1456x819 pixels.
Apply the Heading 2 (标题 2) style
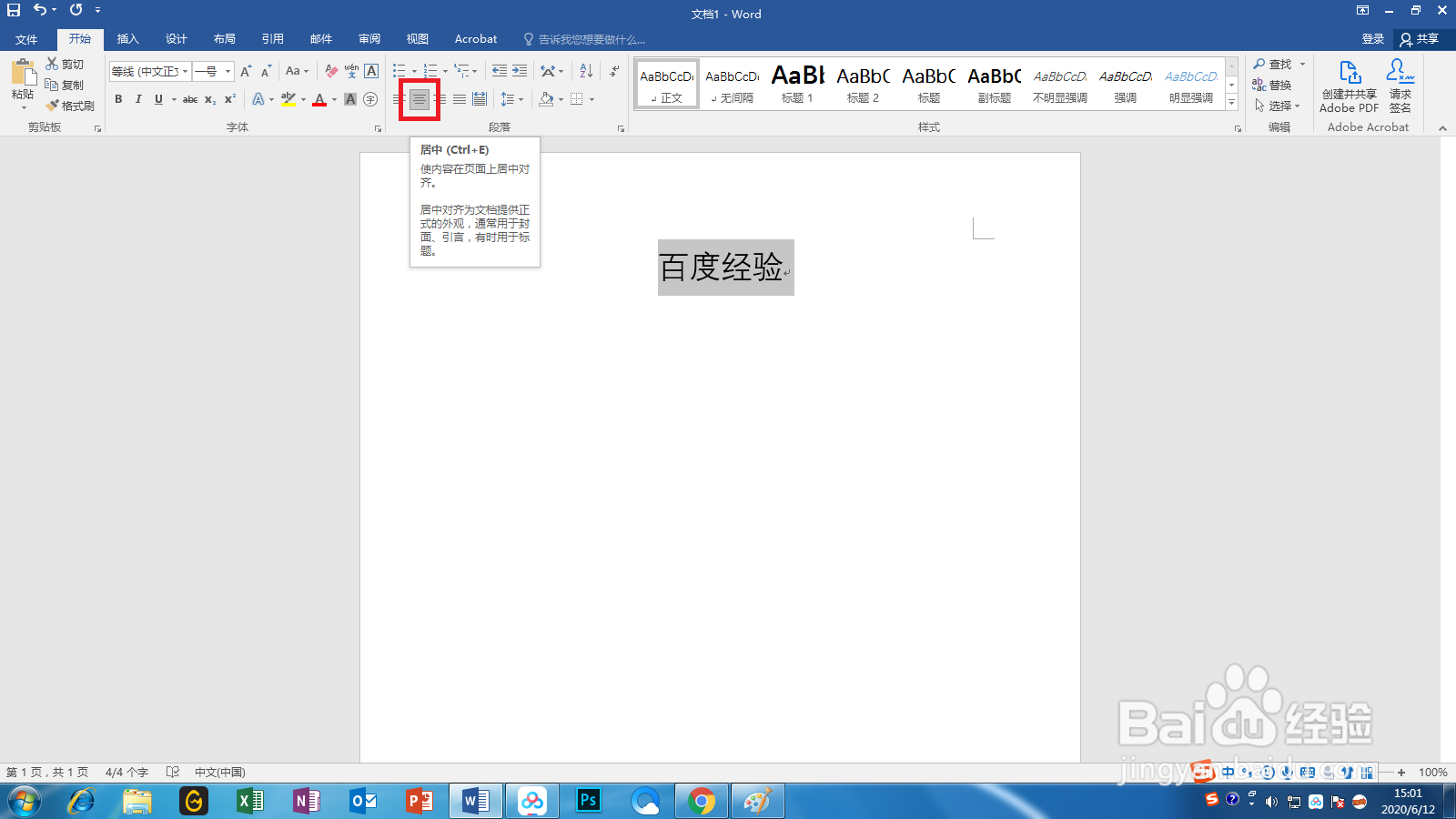864,84
